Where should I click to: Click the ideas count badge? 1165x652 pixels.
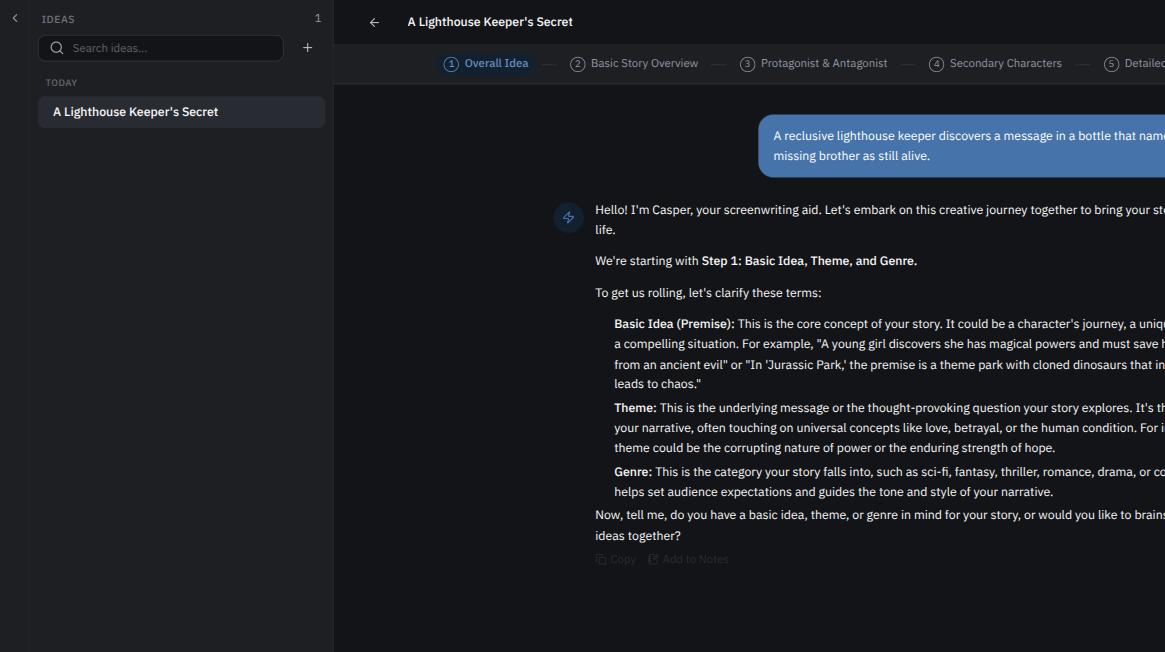click(318, 19)
